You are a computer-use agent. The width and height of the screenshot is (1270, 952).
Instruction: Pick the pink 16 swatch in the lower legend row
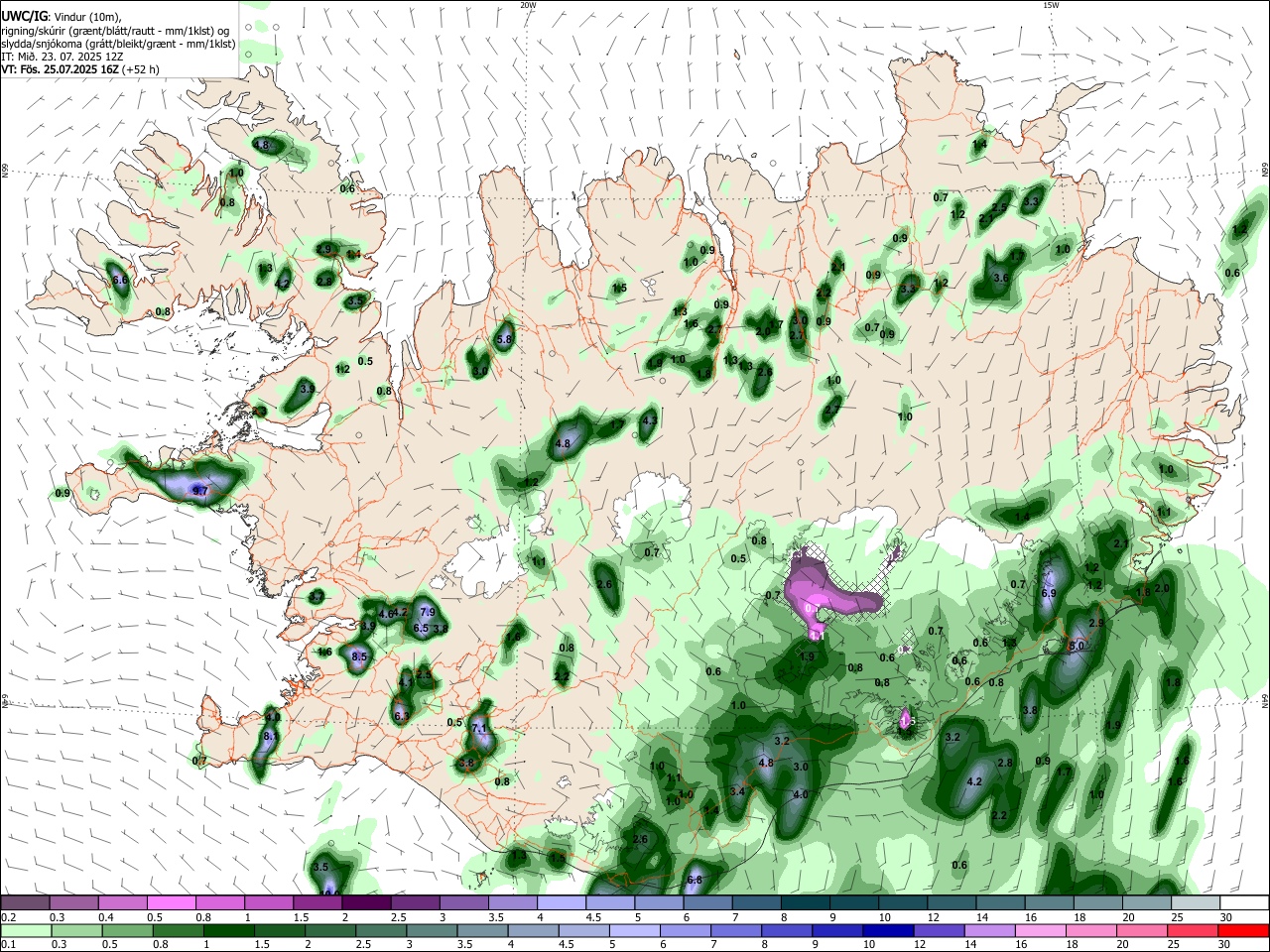(1040, 930)
